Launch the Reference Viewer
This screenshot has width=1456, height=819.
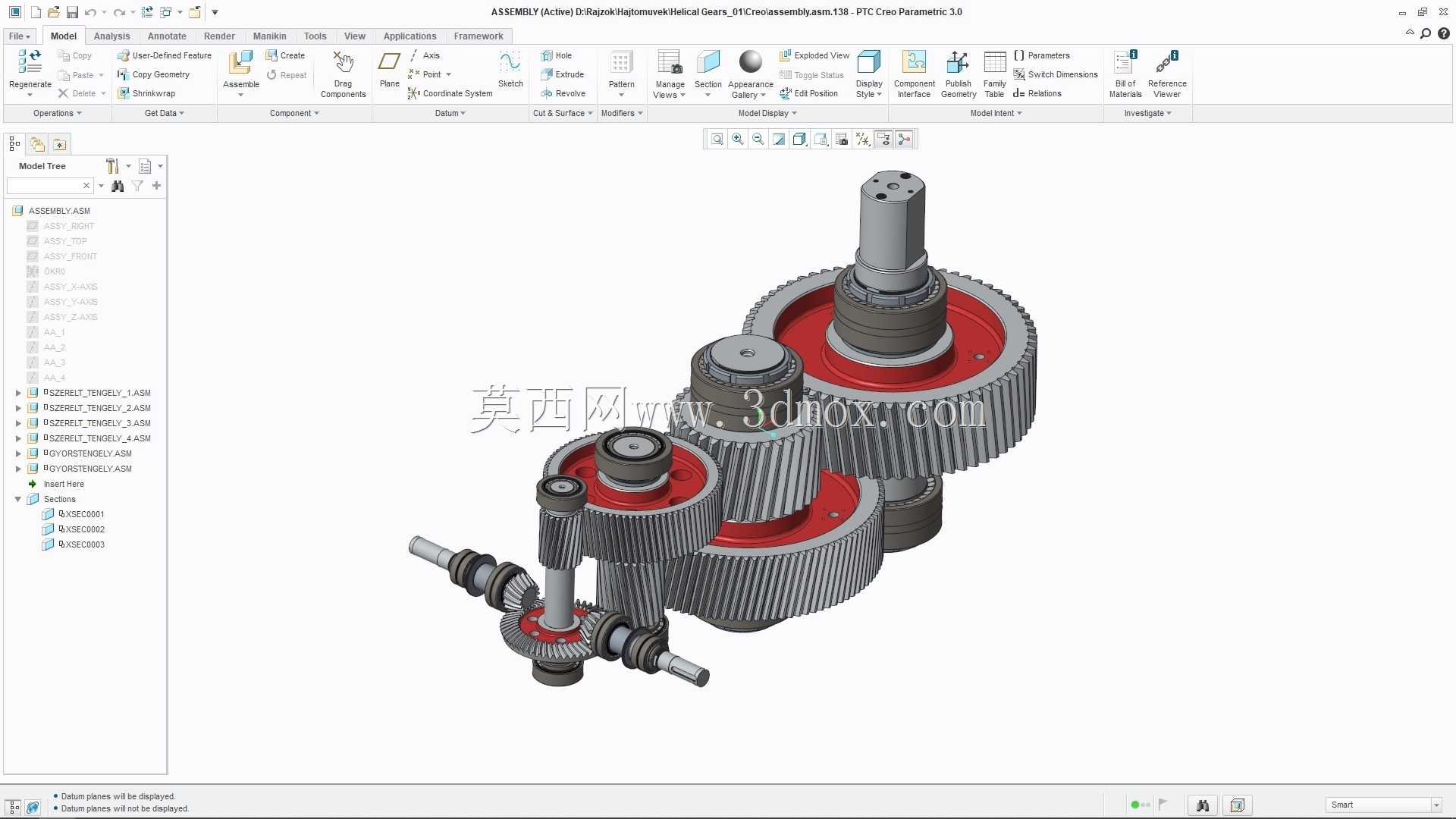[1167, 74]
